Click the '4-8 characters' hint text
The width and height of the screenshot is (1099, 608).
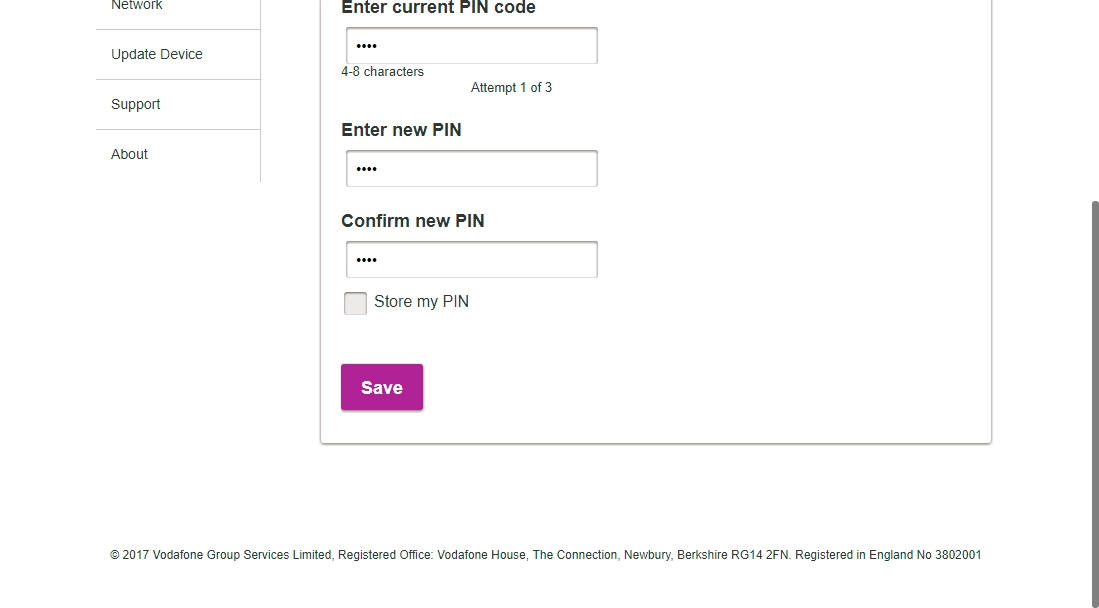[382, 72]
